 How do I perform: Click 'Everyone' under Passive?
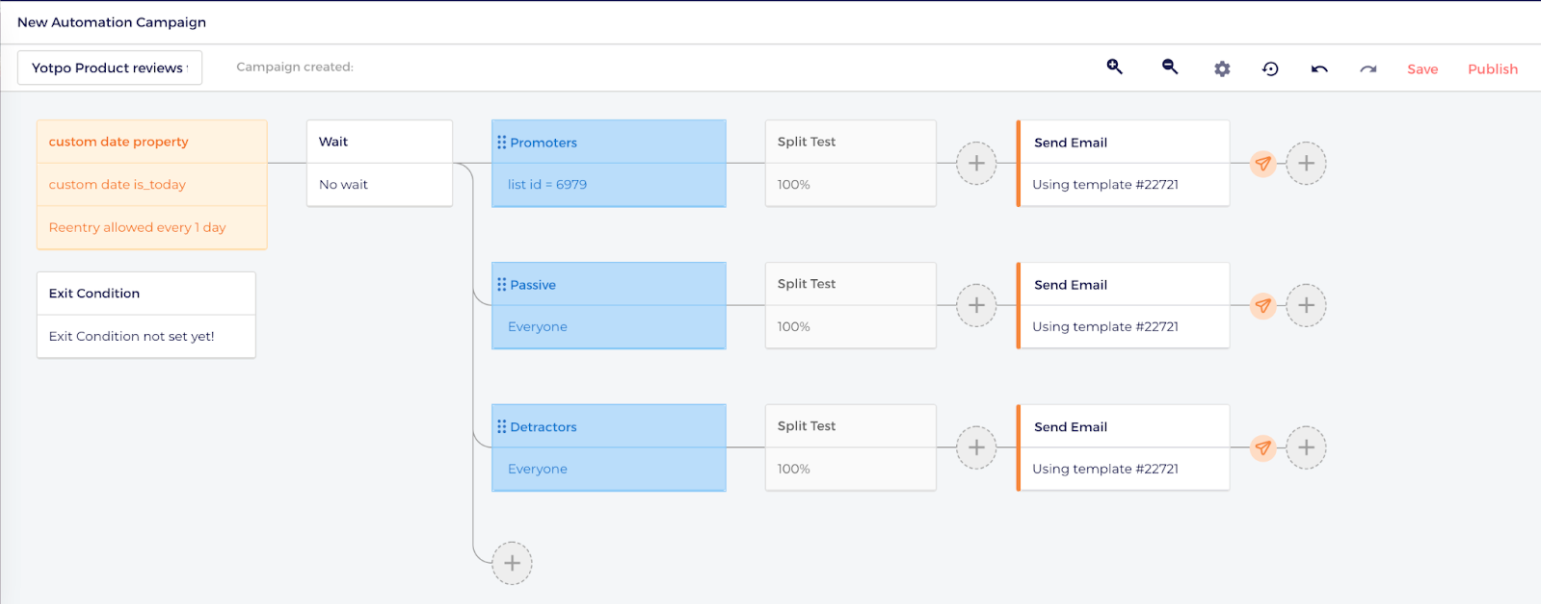click(537, 326)
